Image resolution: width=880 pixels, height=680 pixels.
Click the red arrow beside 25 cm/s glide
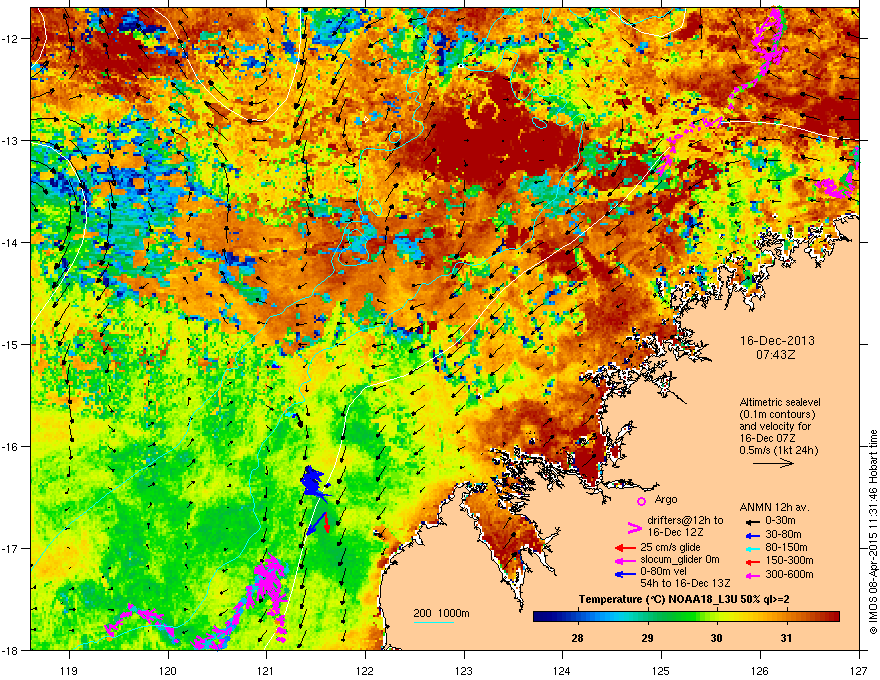click(625, 548)
